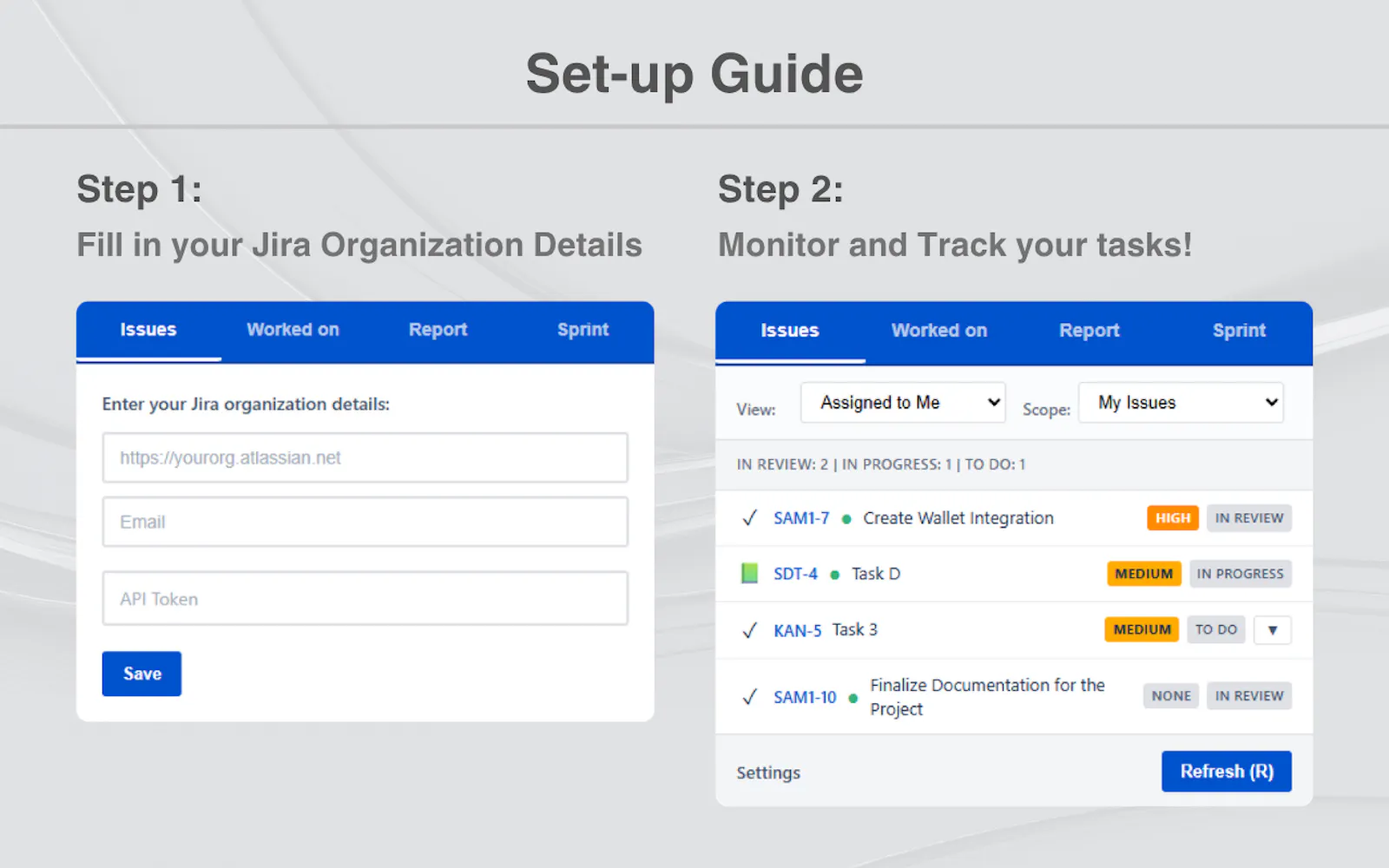Image resolution: width=1389 pixels, height=868 pixels.
Task: Click the IN REVIEW status on SAM1-10
Action: pos(1249,696)
